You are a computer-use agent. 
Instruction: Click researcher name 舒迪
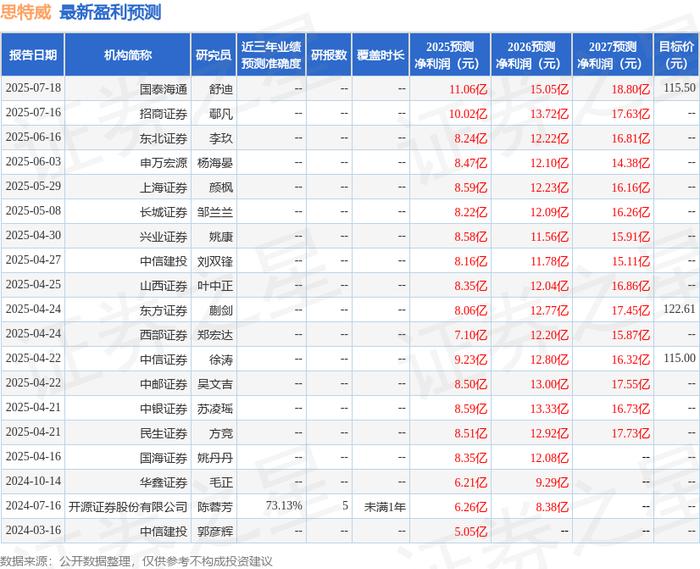tap(221, 89)
